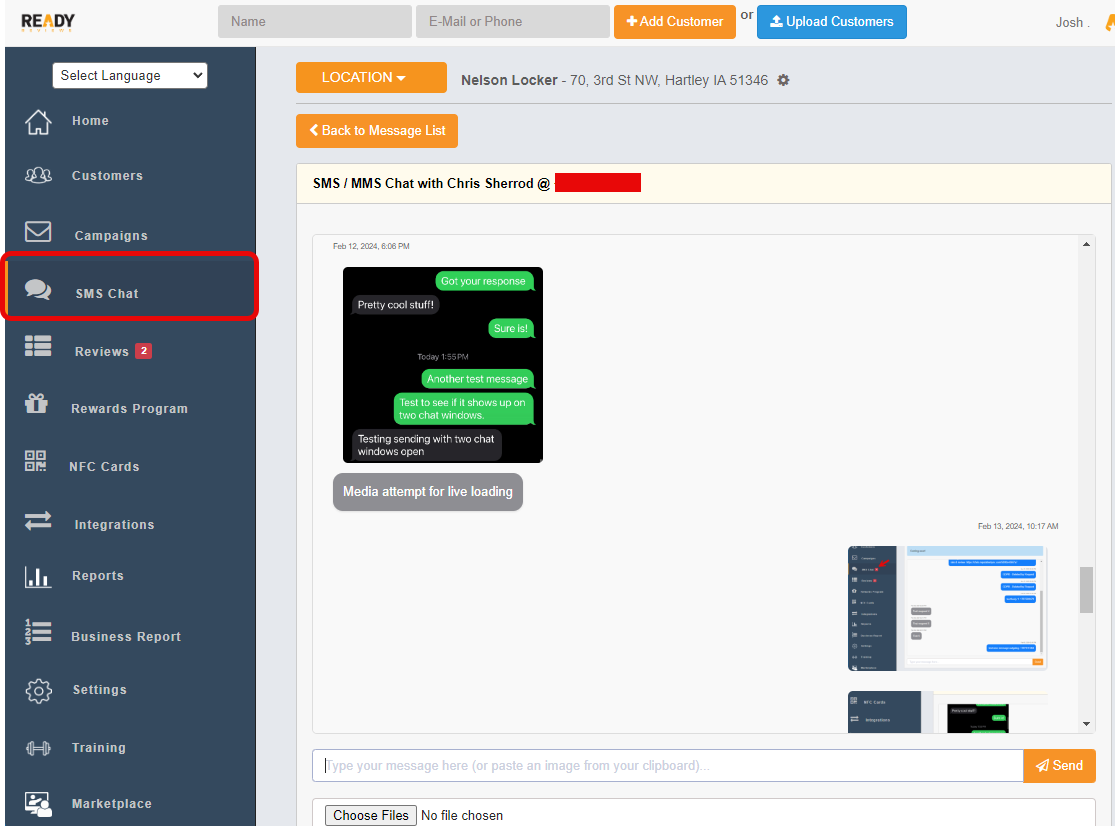Click the Campaigns envelope icon
The height and width of the screenshot is (826, 1115).
coord(38,232)
